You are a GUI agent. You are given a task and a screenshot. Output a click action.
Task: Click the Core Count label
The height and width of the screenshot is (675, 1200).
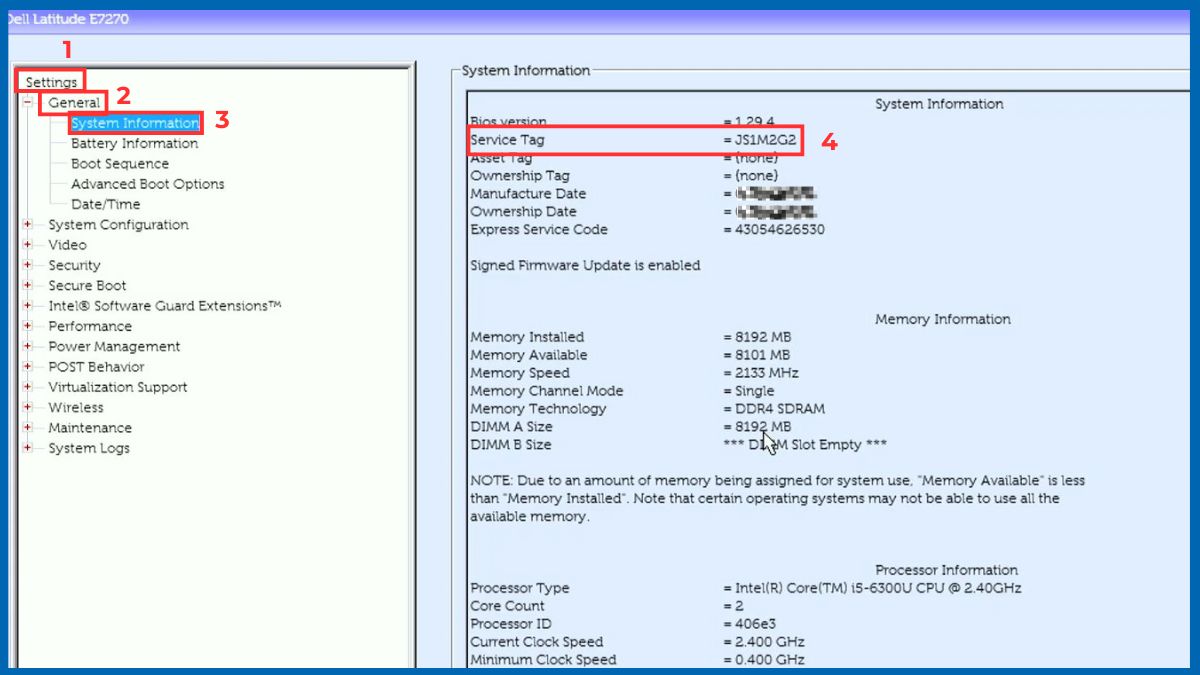[x=508, y=607]
